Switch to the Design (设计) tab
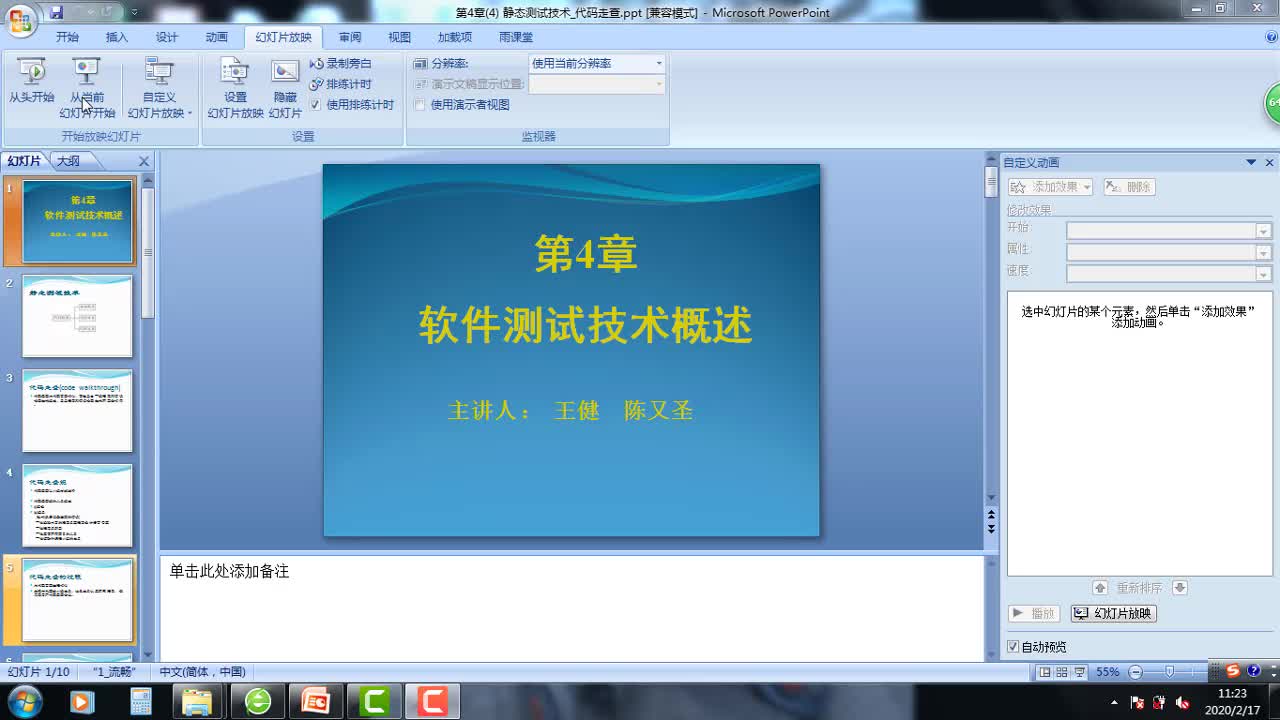Viewport: 1280px width, 720px height. 167,37
